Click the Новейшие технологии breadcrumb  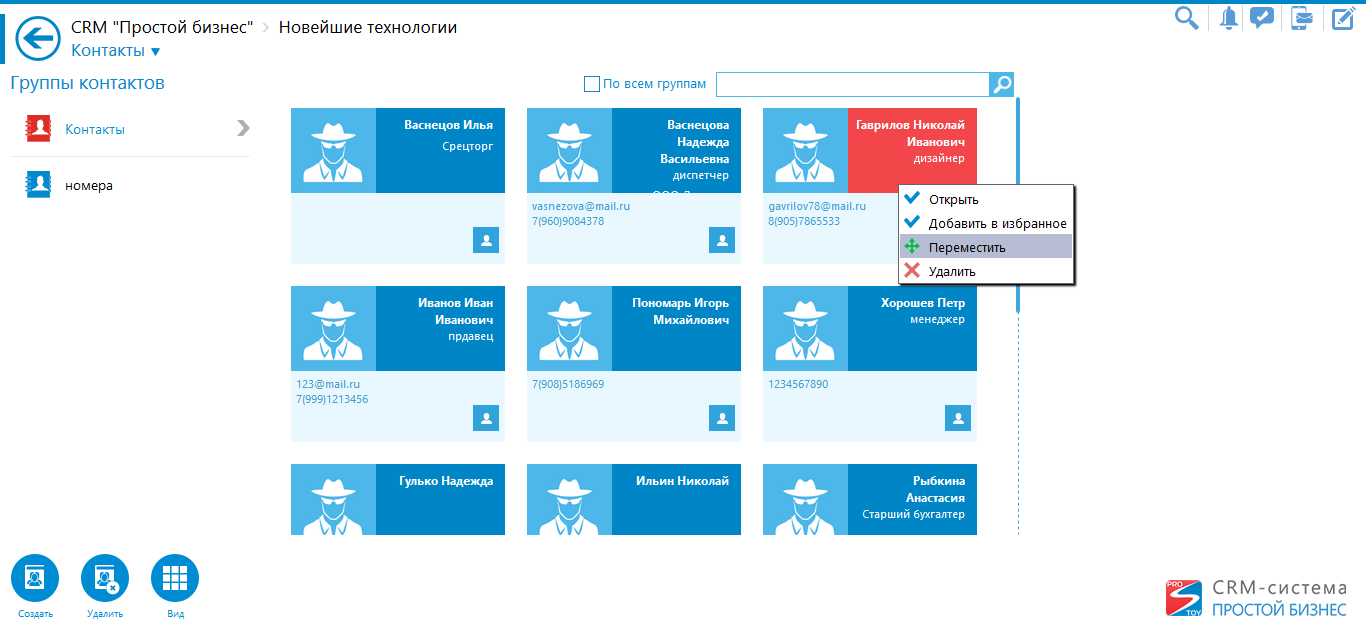[368, 27]
